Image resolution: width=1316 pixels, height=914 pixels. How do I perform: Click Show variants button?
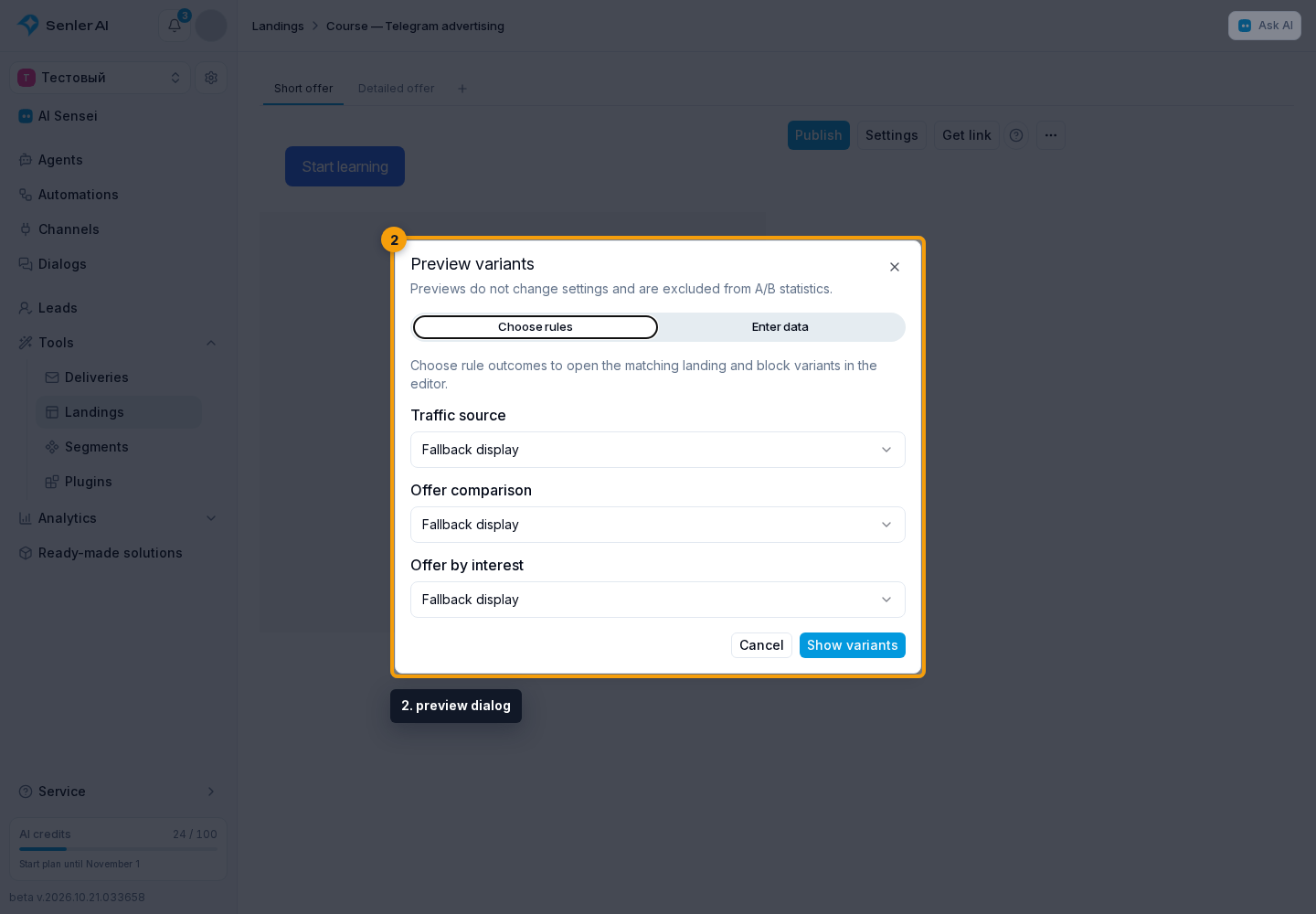853,645
